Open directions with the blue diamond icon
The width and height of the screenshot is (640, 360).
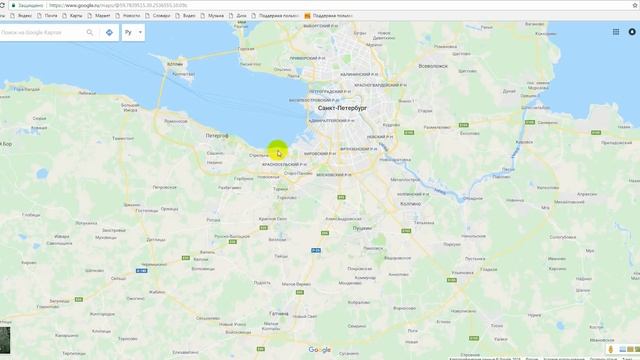click(x=109, y=32)
